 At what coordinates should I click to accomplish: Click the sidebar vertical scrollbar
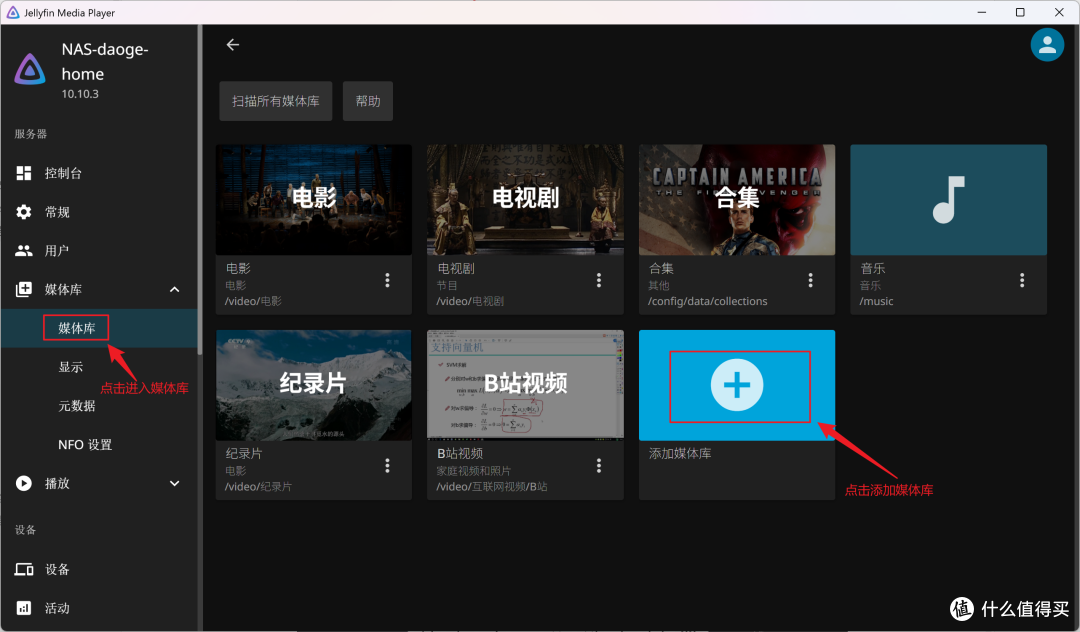(x=200, y=189)
